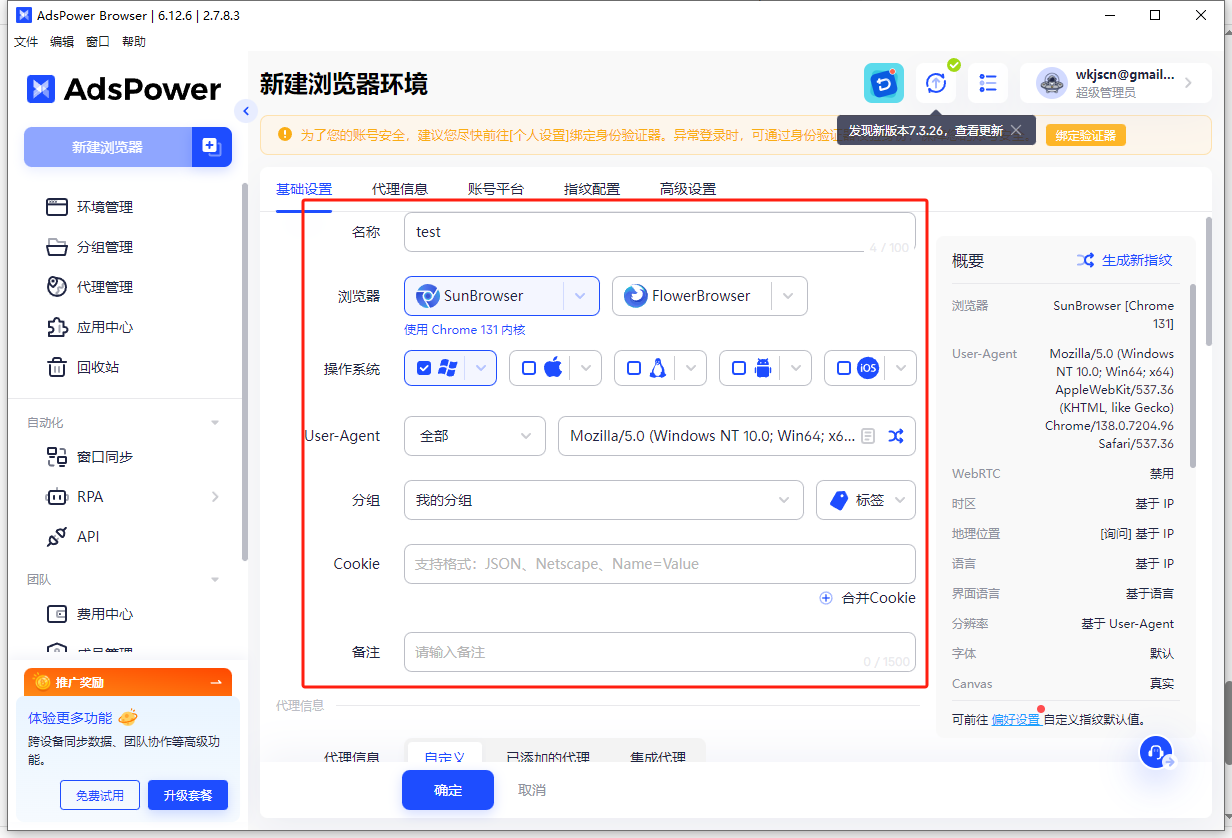Click the user avatar icon
Viewport: 1232px width, 838px height.
[1052, 83]
